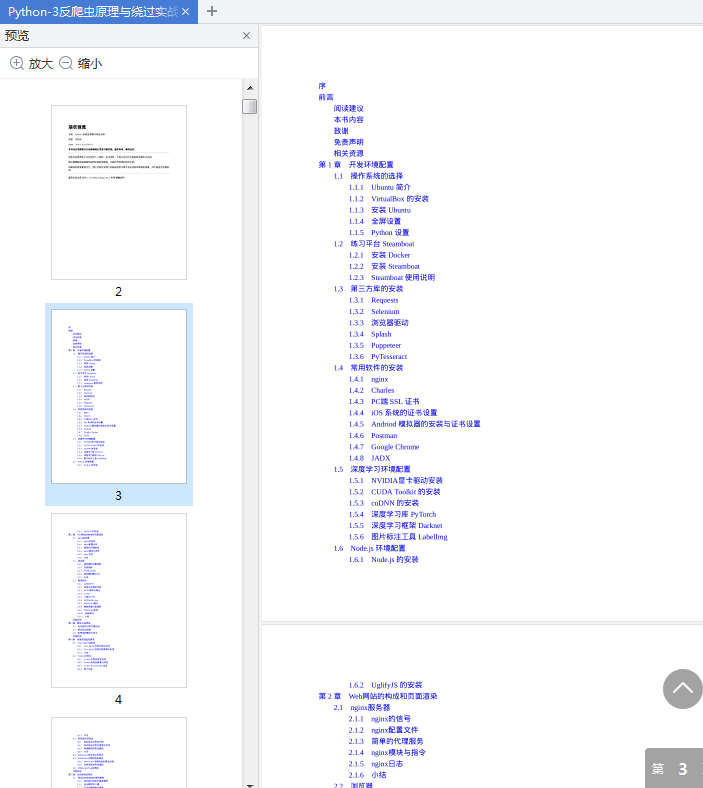Open 第1章 开发环境配置 link
Screen dimensions: 703x788
pos(356,165)
